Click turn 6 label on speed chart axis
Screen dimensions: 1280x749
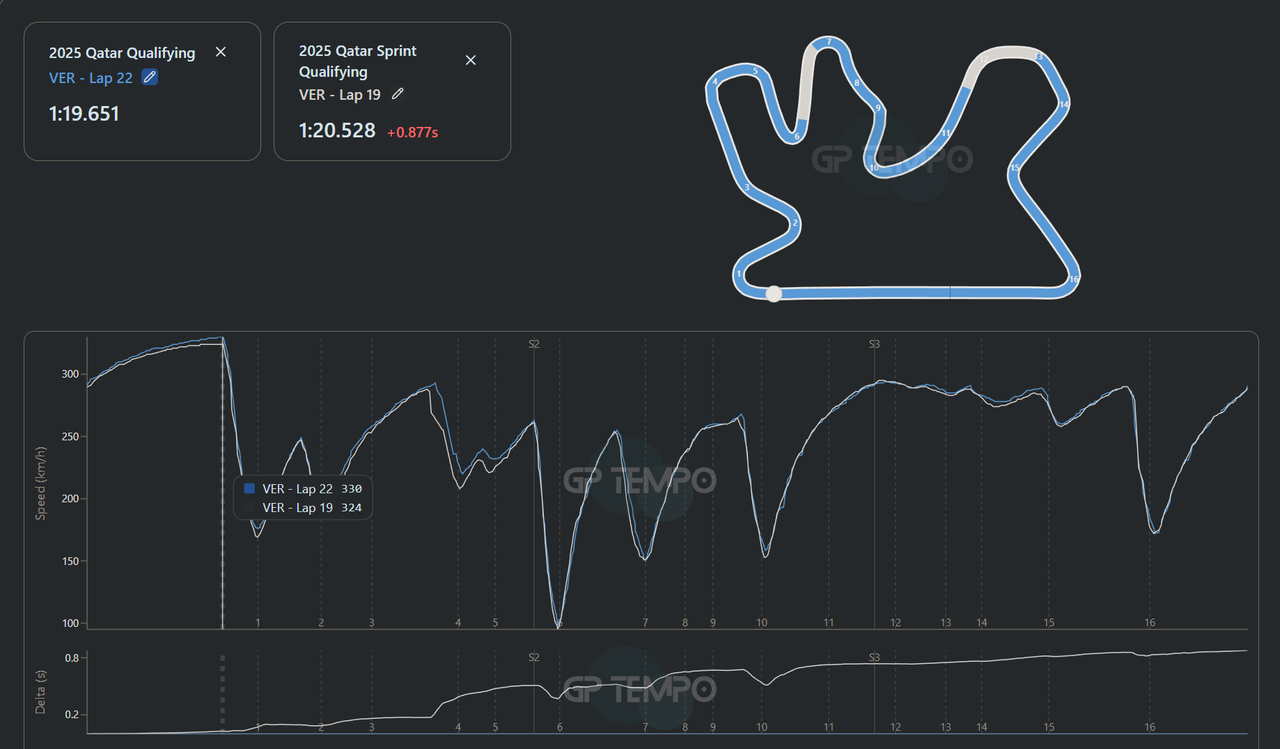(560, 623)
